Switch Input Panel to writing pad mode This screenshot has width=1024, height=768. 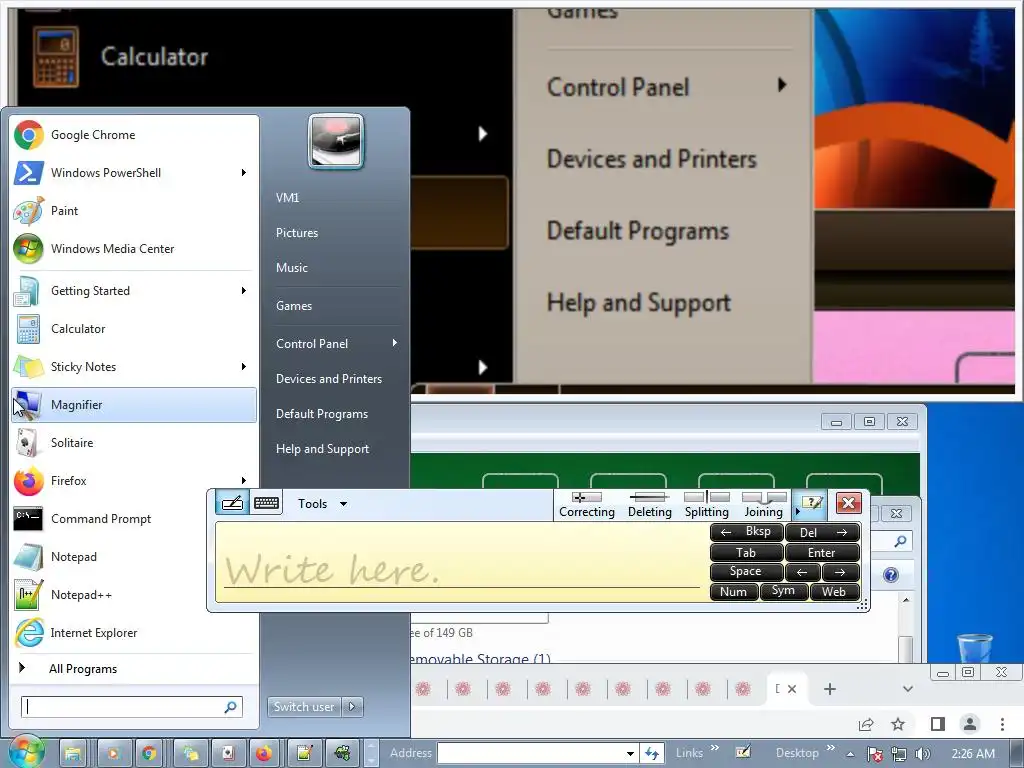pos(232,503)
